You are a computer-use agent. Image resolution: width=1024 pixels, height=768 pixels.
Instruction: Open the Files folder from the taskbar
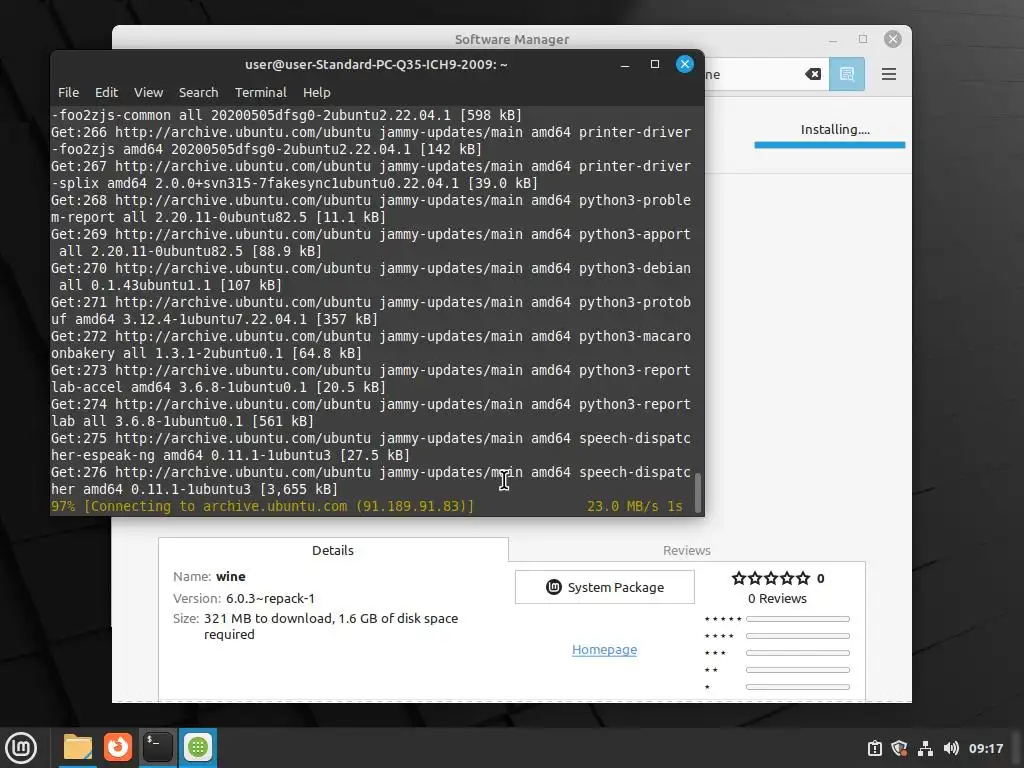(x=78, y=747)
